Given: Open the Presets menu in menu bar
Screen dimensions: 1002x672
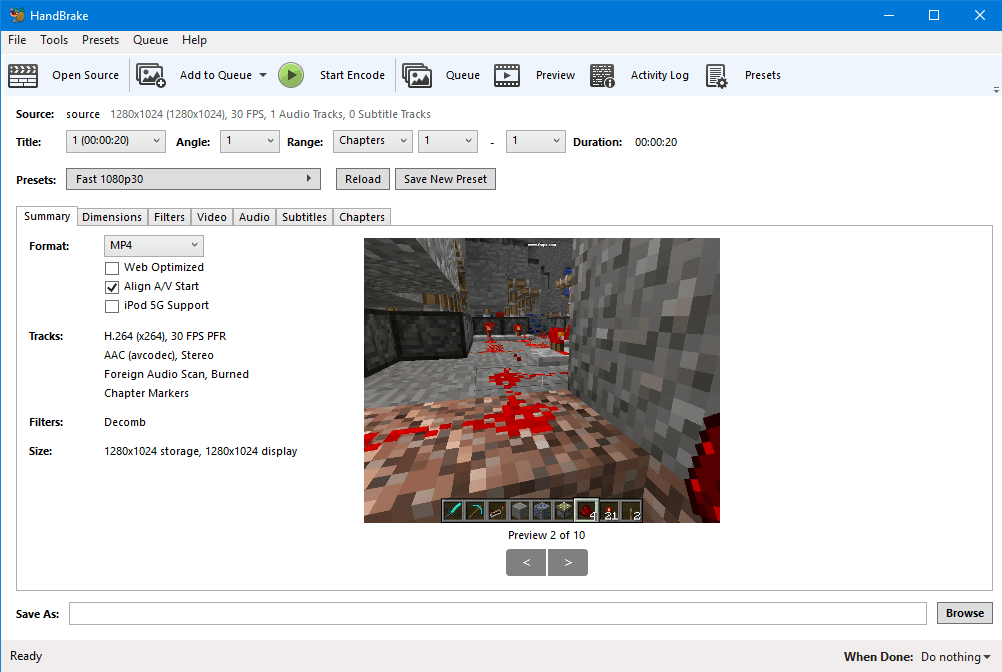Looking at the screenshot, I should 100,40.
